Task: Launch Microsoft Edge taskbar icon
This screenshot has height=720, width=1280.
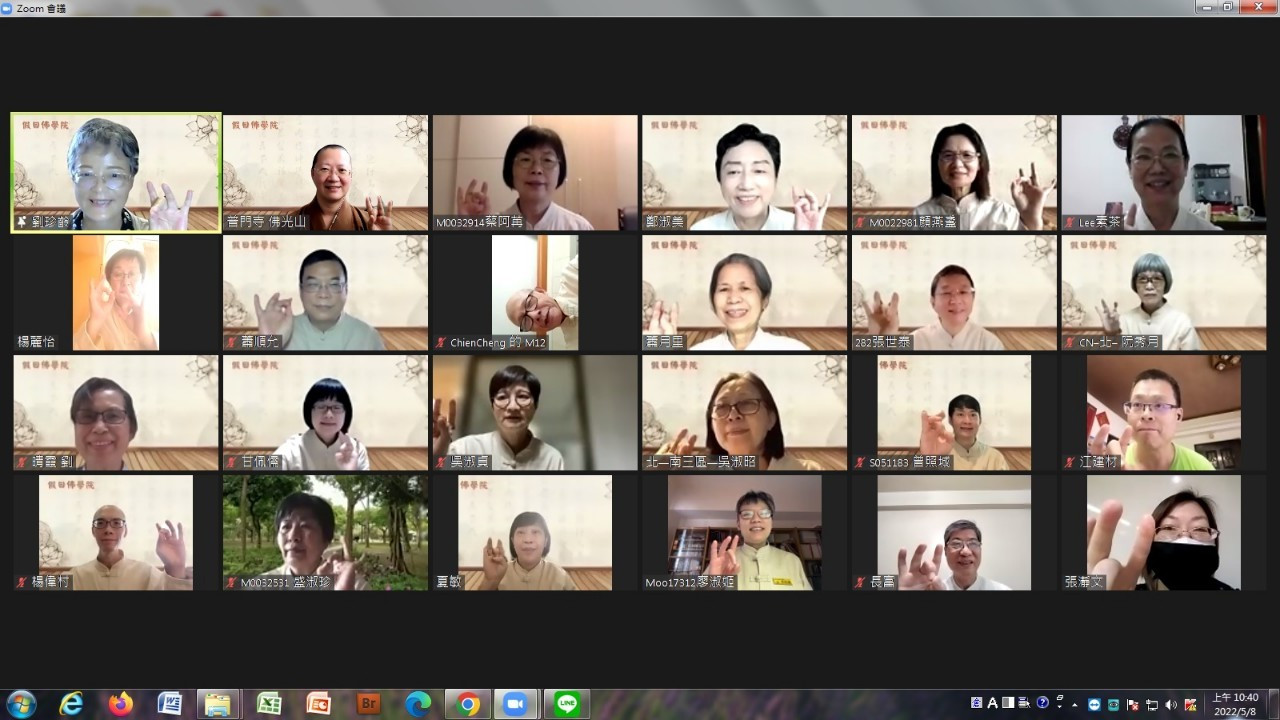Action: click(x=418, y=704)
